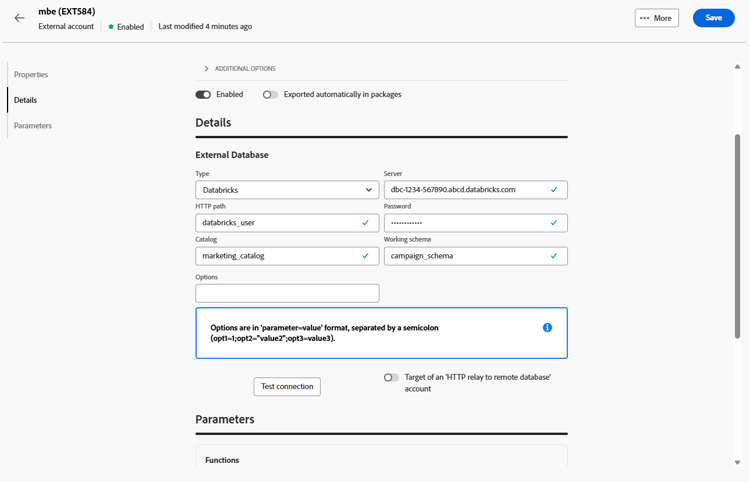Open the More actions menu
750x482 pixels.
point(656,18)
